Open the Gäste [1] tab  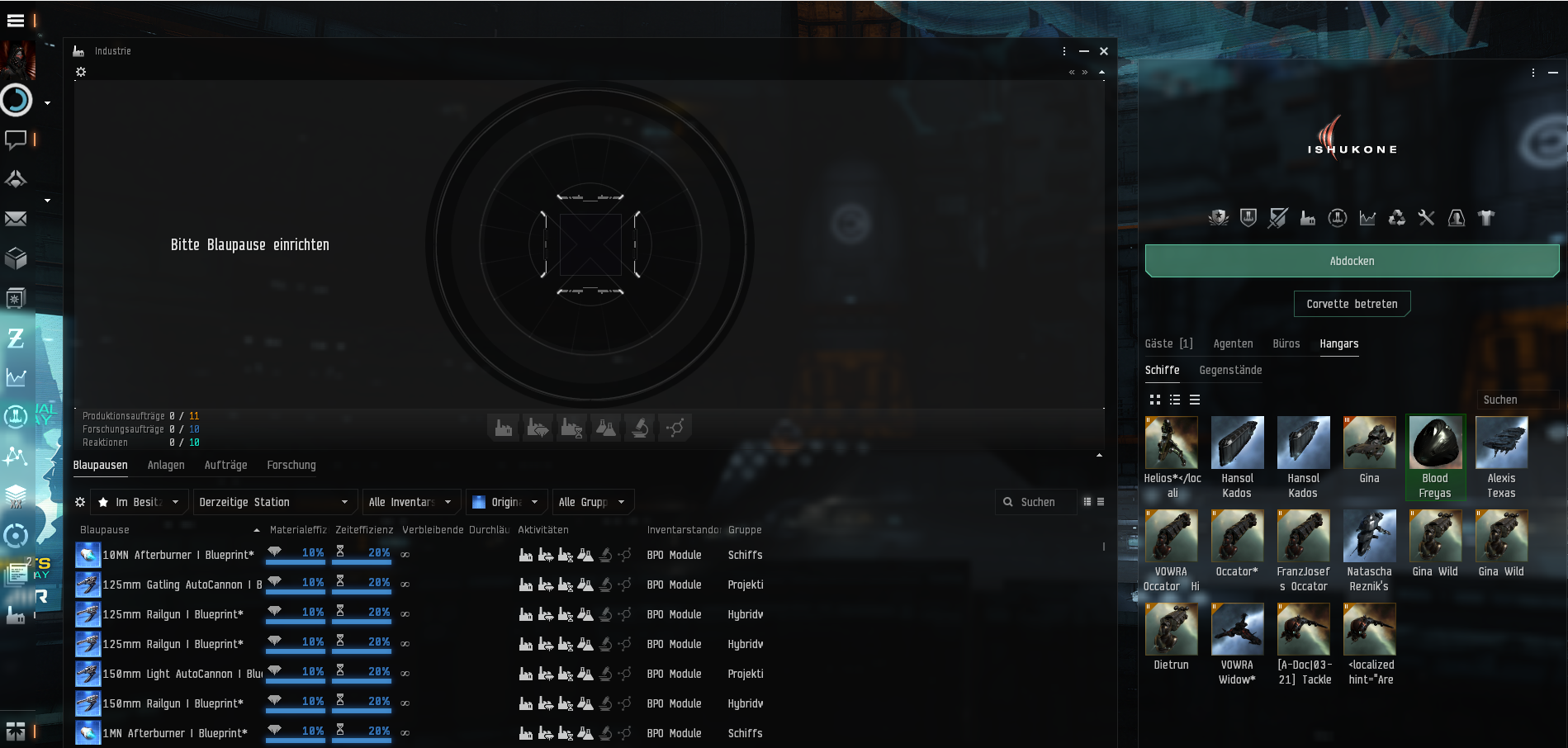1168,343
